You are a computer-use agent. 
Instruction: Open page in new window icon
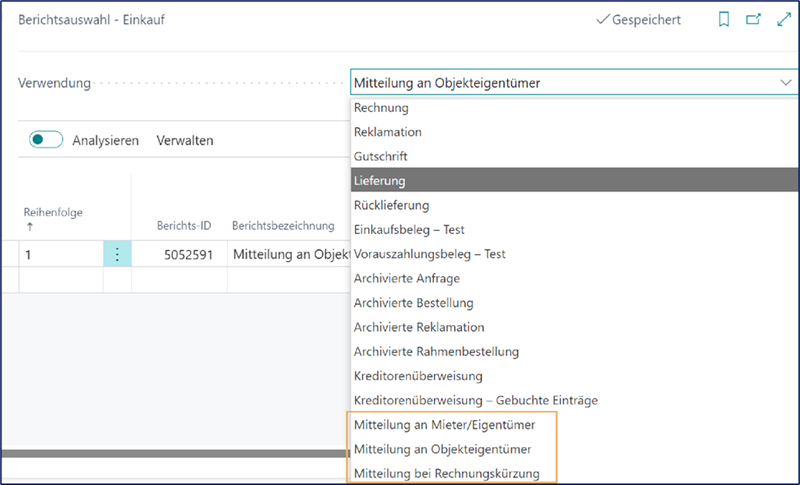pos(754,20)
